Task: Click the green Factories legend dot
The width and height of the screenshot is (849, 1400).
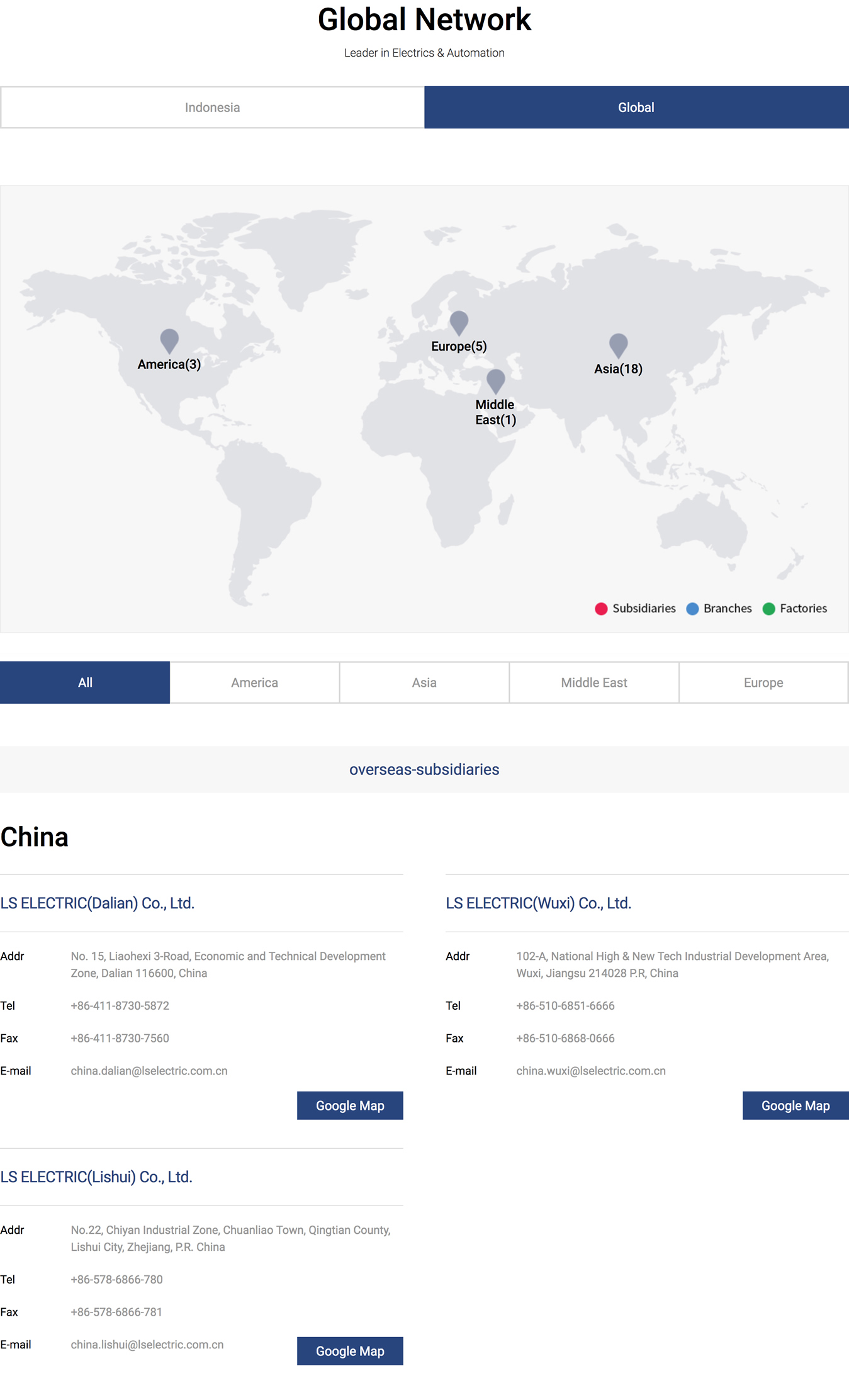Action: tap(768, 609)
